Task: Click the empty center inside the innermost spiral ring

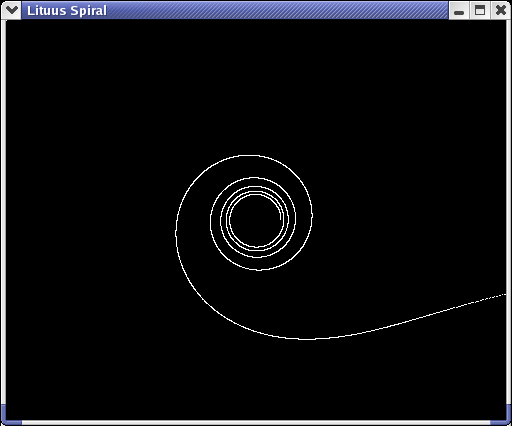Action: pos(256,220)
